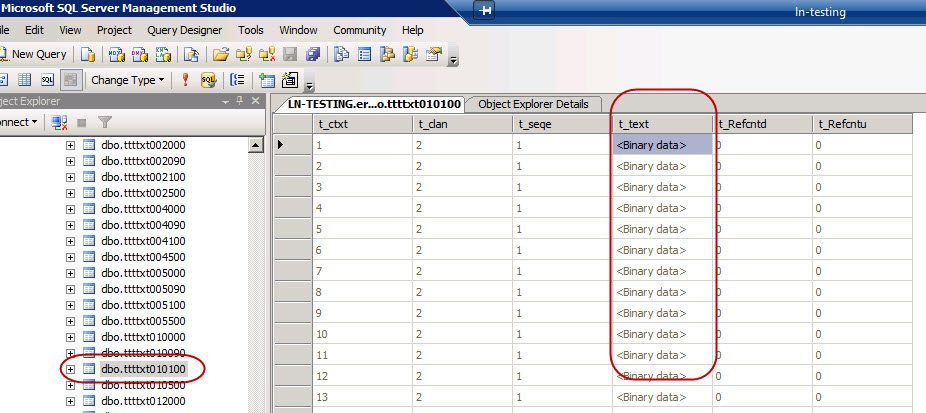The height and width of the screenshot is (413, 926).
Task: Open a SQL Server Compact Query
Action: pos(191,55)
